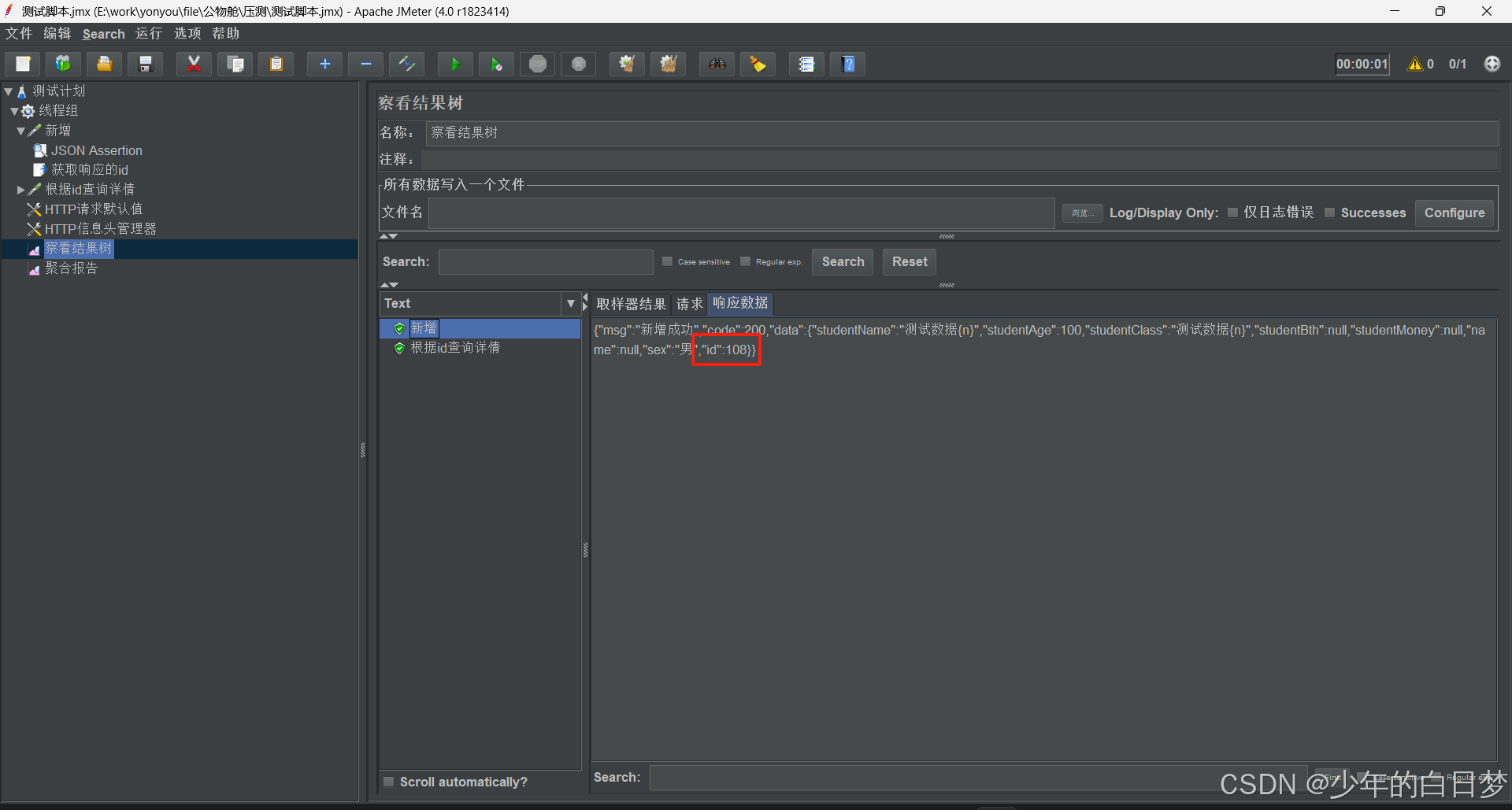Open the Templates toolbar icon
The image size is (1512, 810).
click(63, 64)
